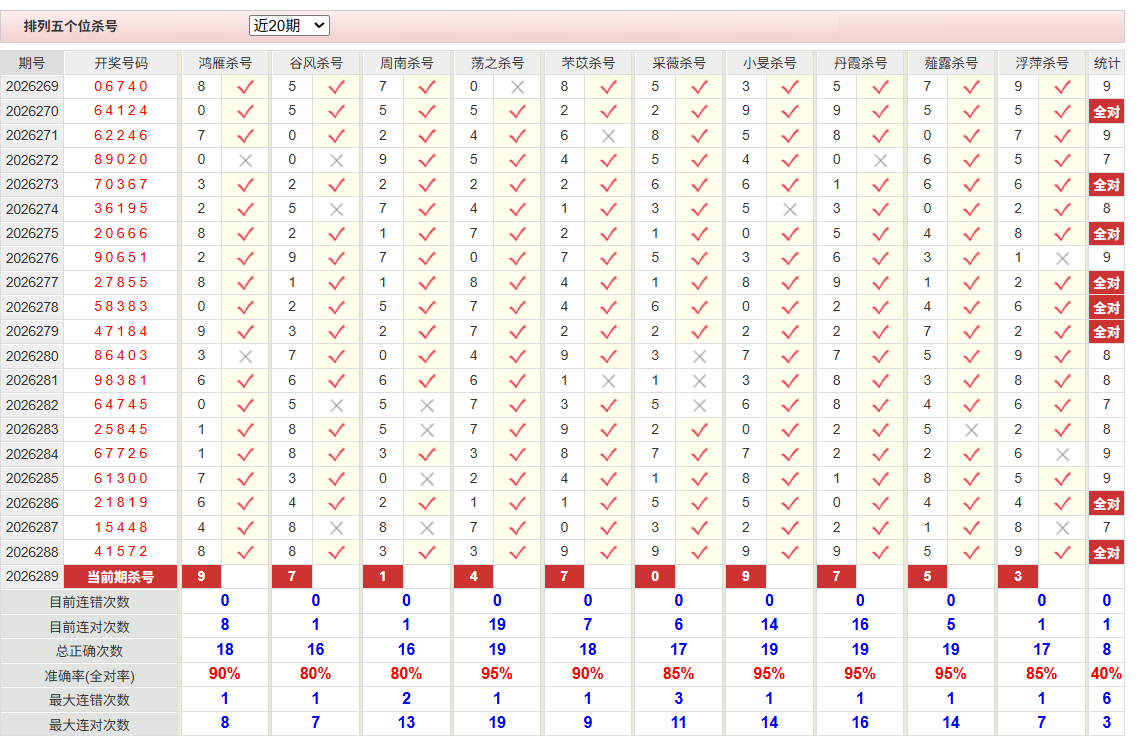Click the 全对 badge for period 2026279
The image size is (1138, 747).
1106,332
